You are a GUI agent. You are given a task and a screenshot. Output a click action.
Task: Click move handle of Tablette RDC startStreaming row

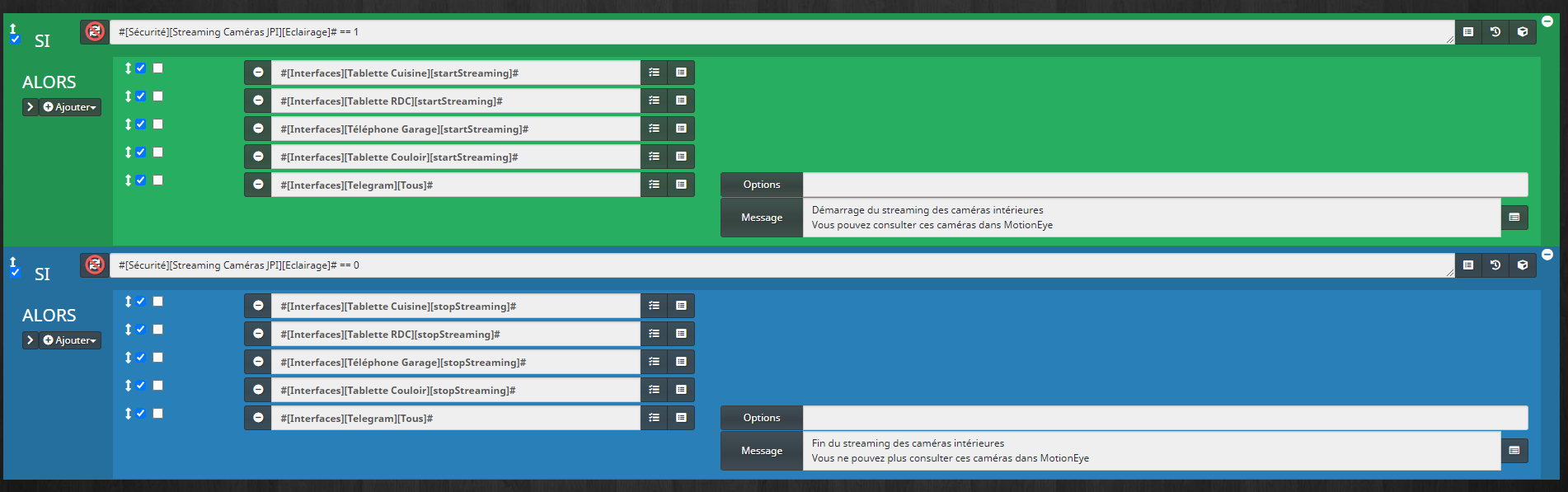click(128, 96)
